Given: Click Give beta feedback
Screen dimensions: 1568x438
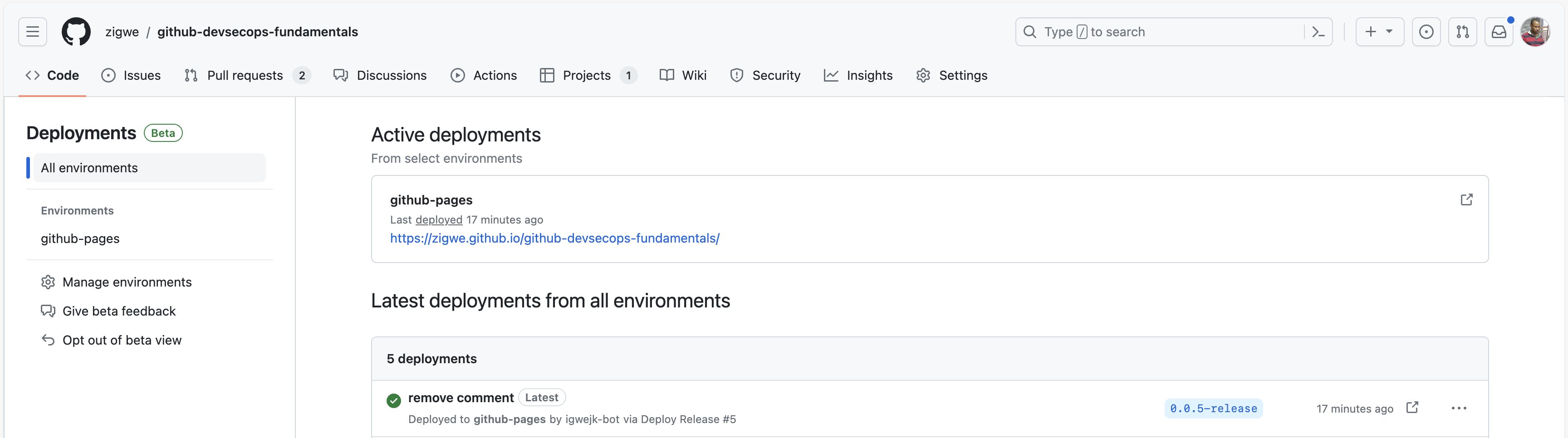Looking at the screenshot, I should tap(119, 311).
